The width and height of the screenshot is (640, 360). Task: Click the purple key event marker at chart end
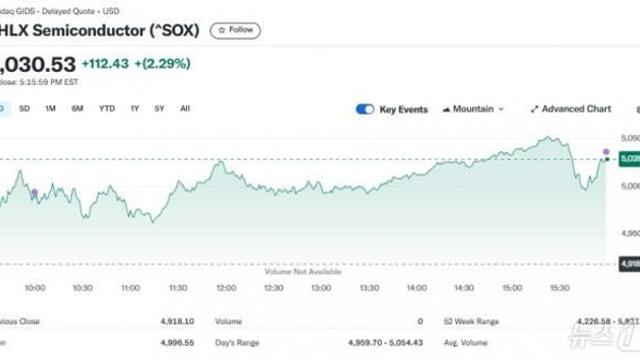coord(606,152)
